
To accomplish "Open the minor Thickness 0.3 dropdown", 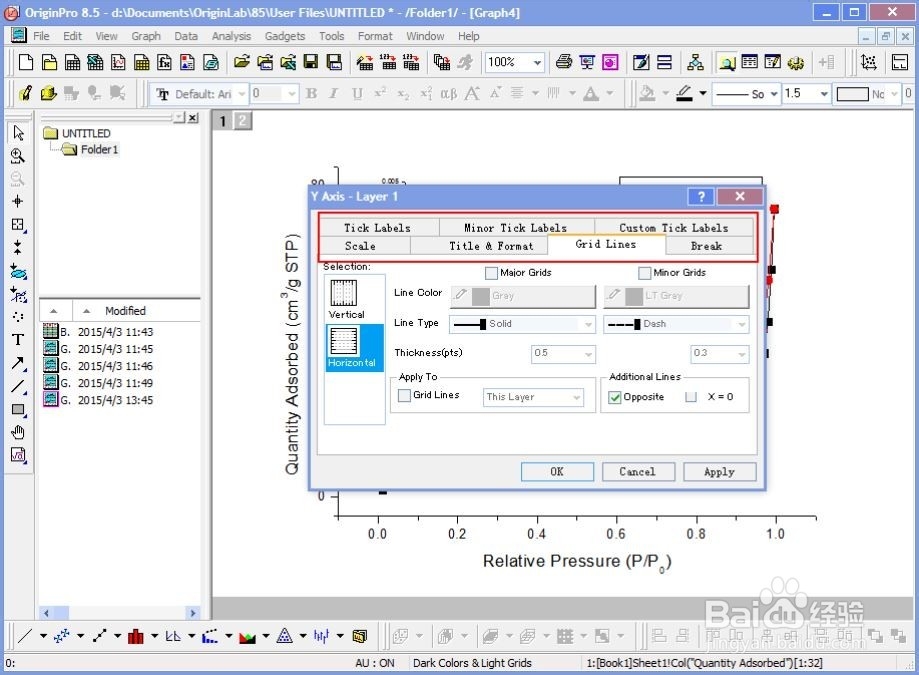I will (x=720, y=353).
